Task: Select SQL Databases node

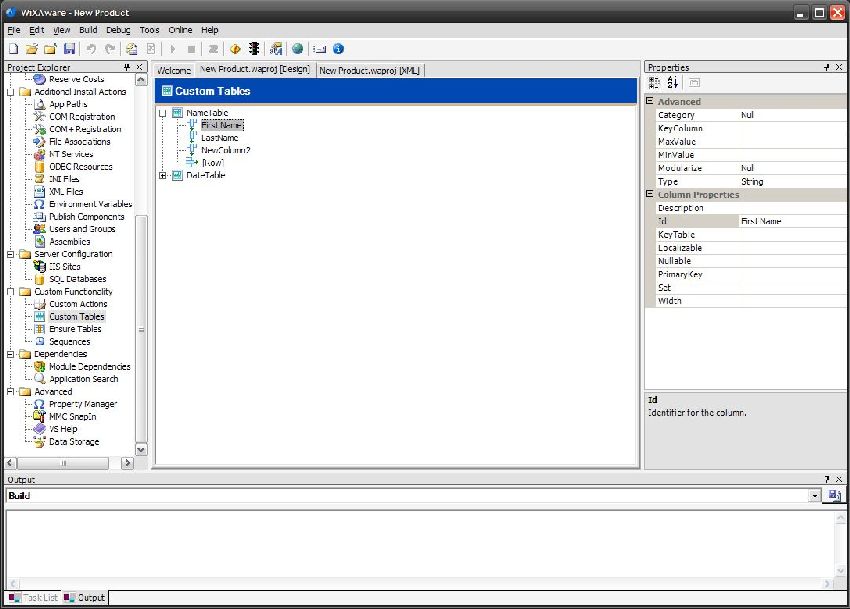Action: tap(78, 279)
